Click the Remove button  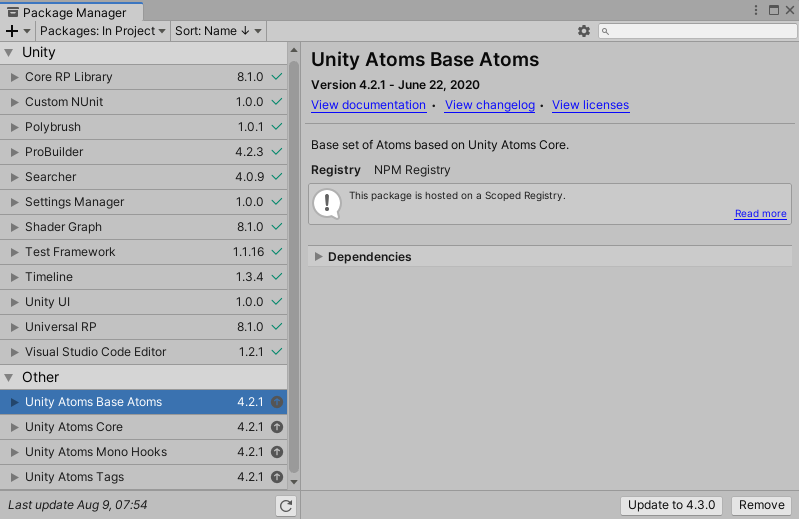tap(761, 505)
